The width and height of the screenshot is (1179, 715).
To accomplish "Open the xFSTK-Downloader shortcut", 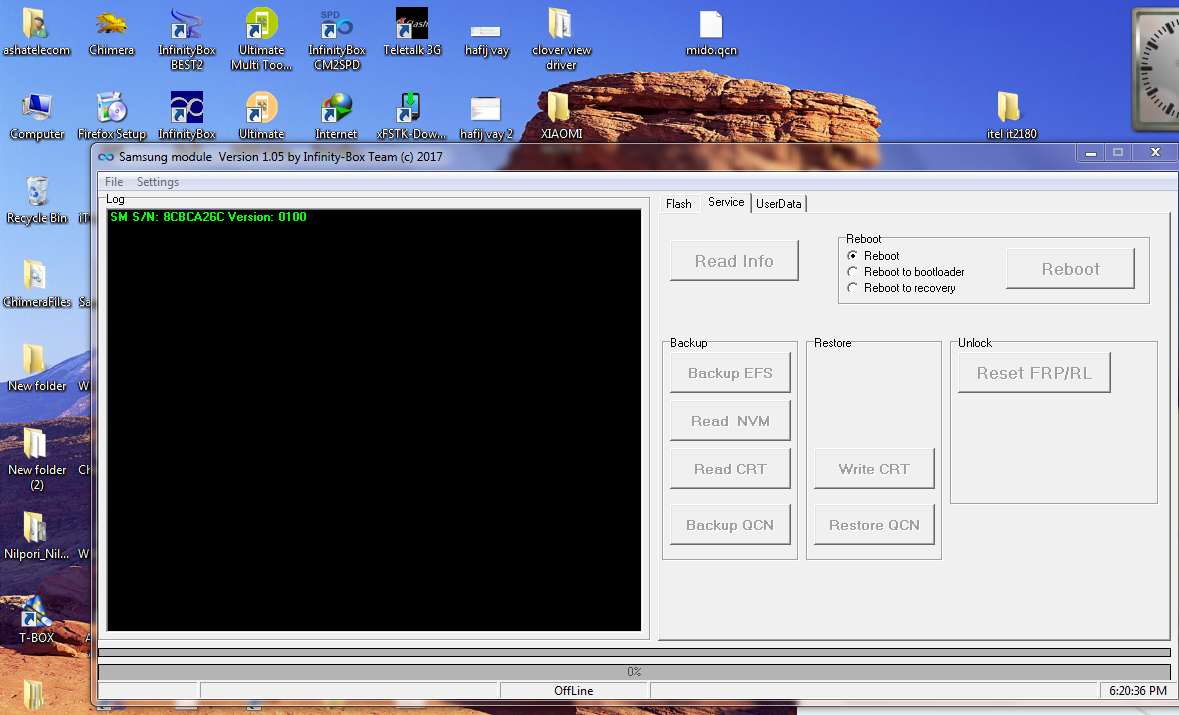I will pyautogui.click(x=411, y=117).
